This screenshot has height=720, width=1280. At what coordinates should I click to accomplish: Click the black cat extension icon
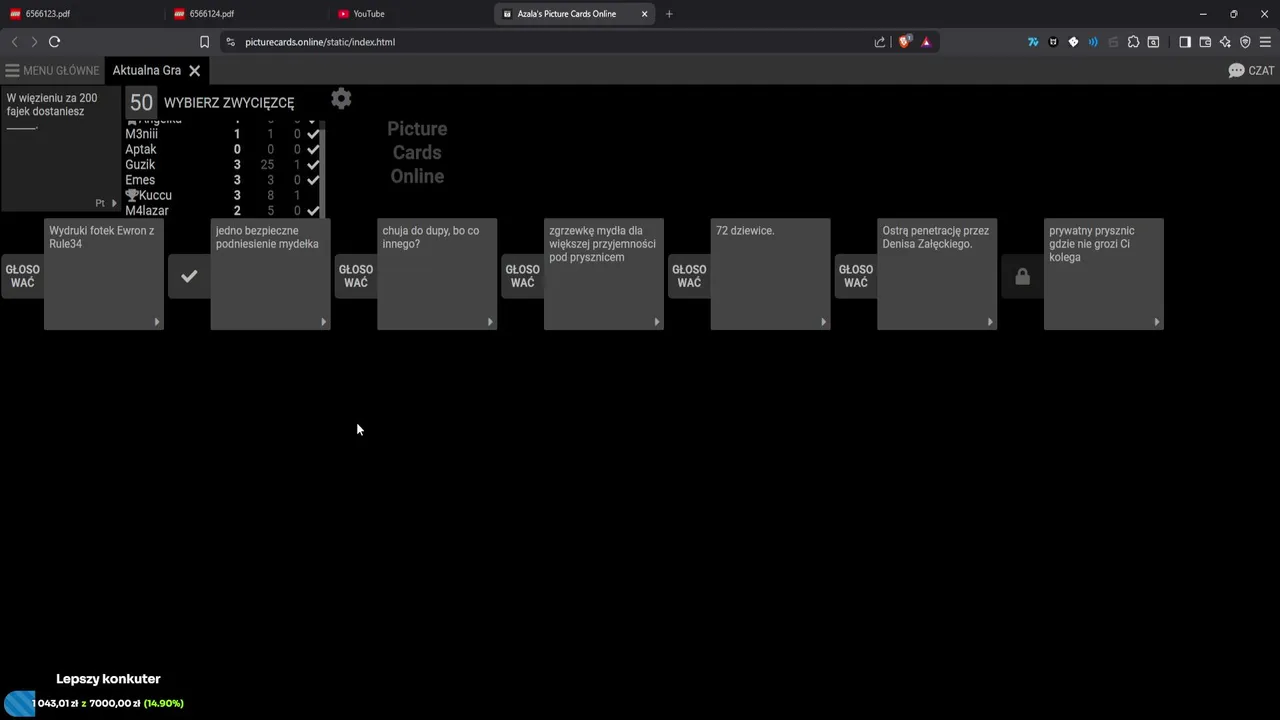[1053, 42]
